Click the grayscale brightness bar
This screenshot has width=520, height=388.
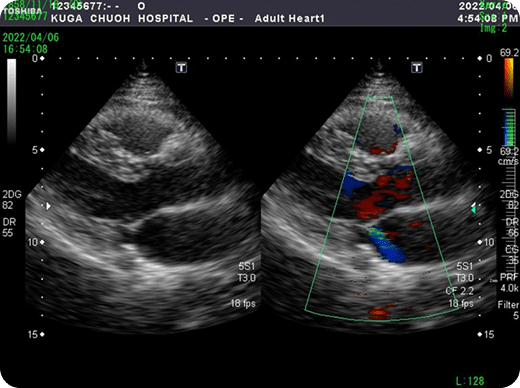(x=12, y=102)
